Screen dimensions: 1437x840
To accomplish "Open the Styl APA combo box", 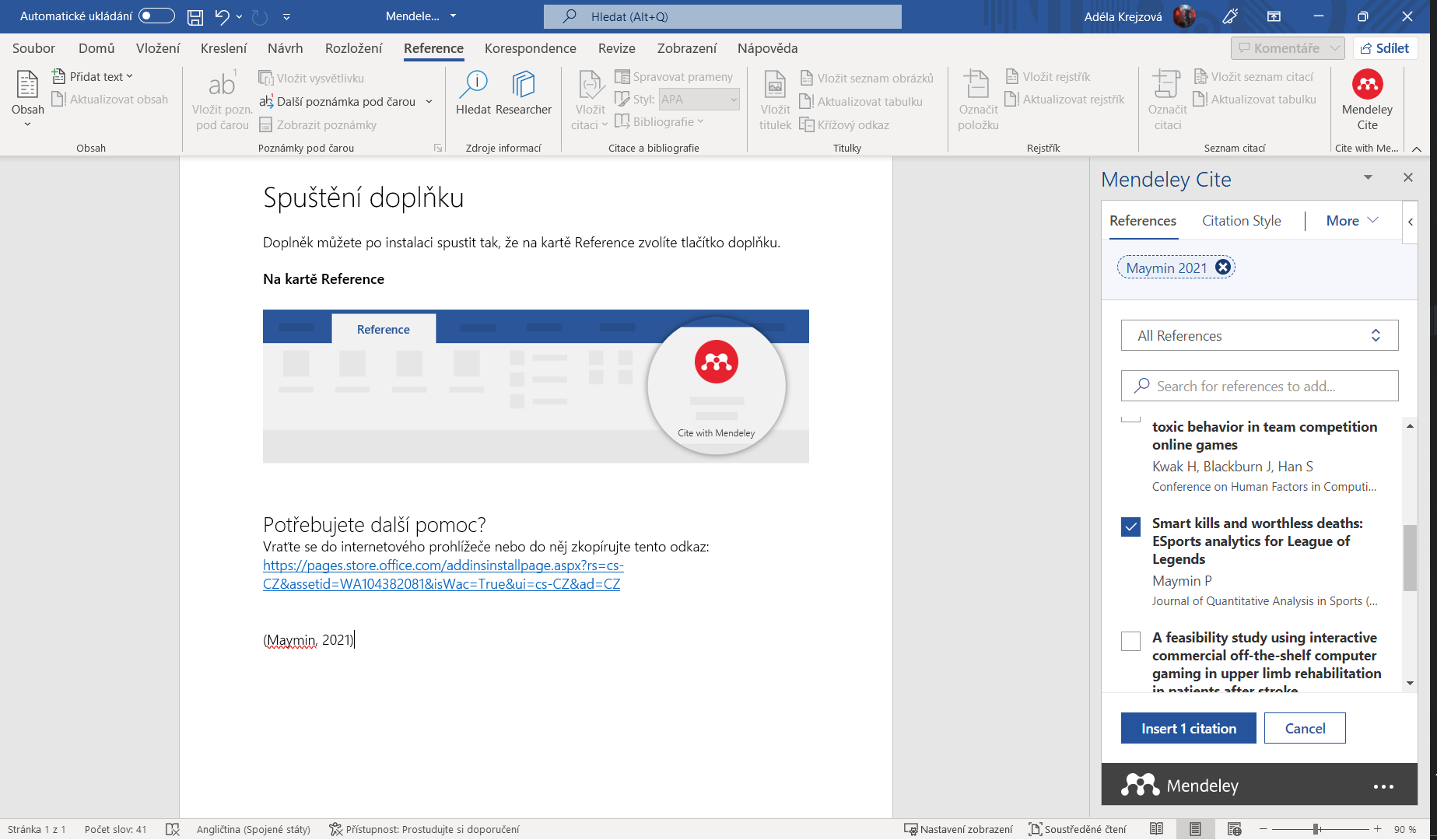I will point(699,100).
